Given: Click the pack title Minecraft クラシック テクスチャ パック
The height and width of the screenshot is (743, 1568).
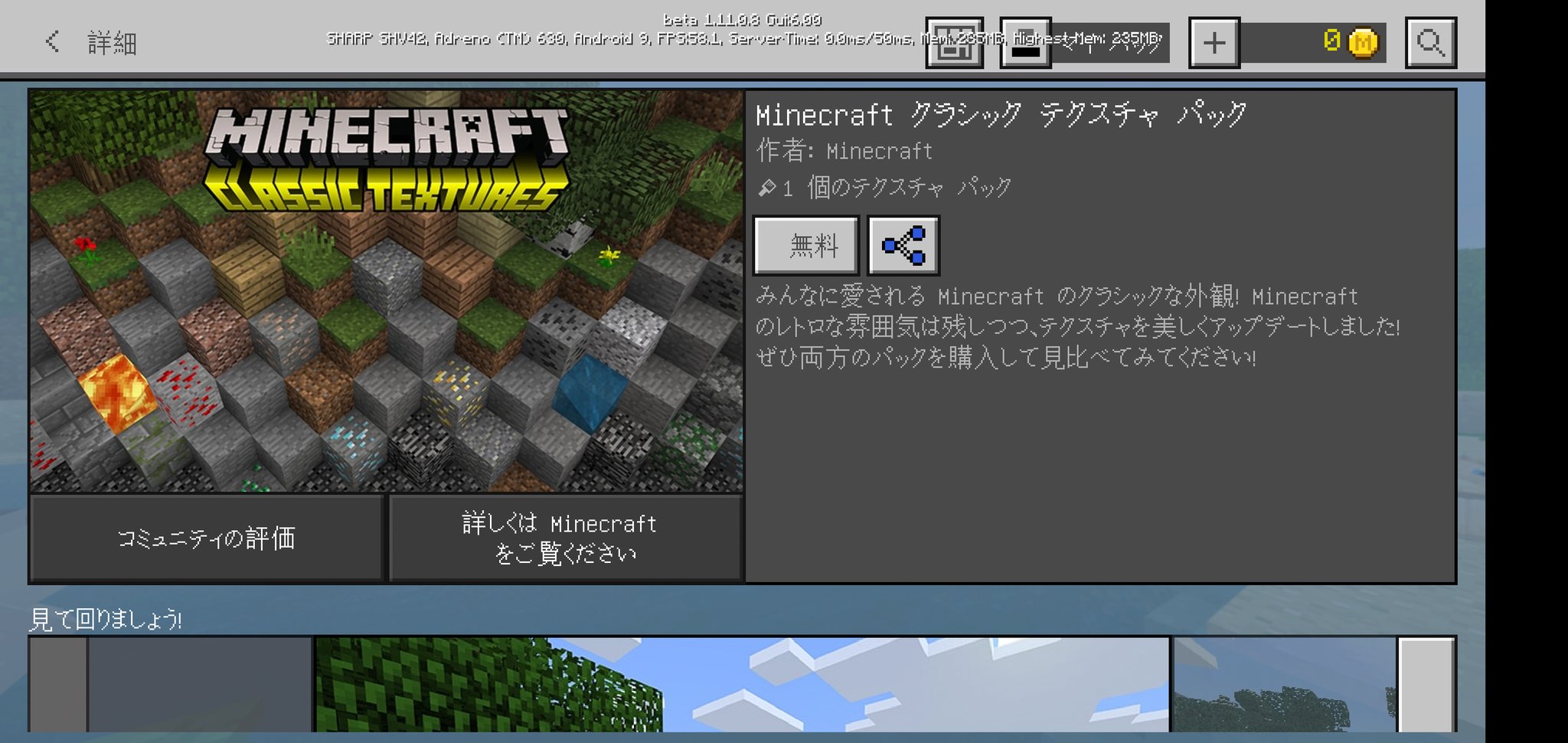Looking at the screenshot, I should 1001,115.
